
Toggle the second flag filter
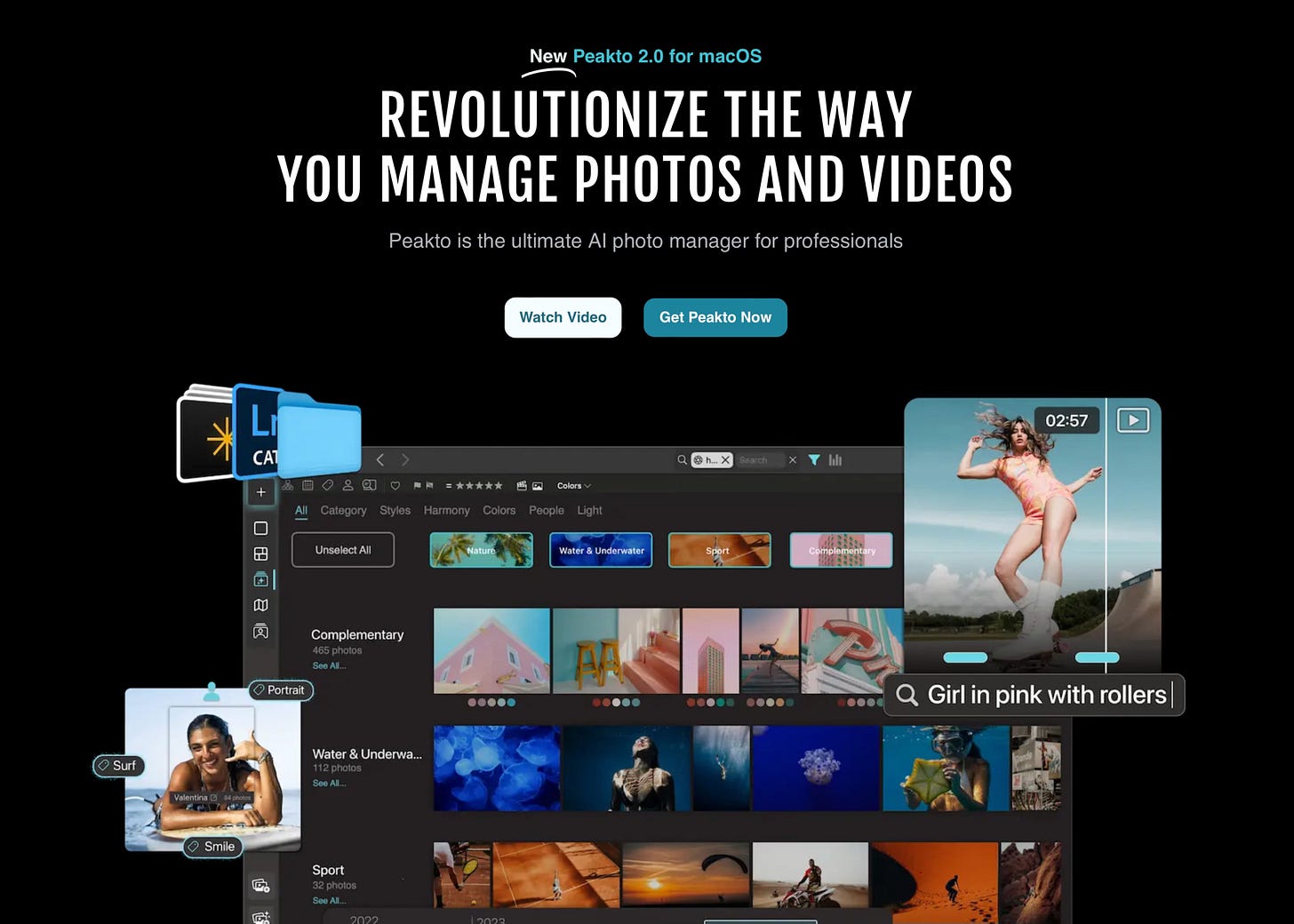429,485
